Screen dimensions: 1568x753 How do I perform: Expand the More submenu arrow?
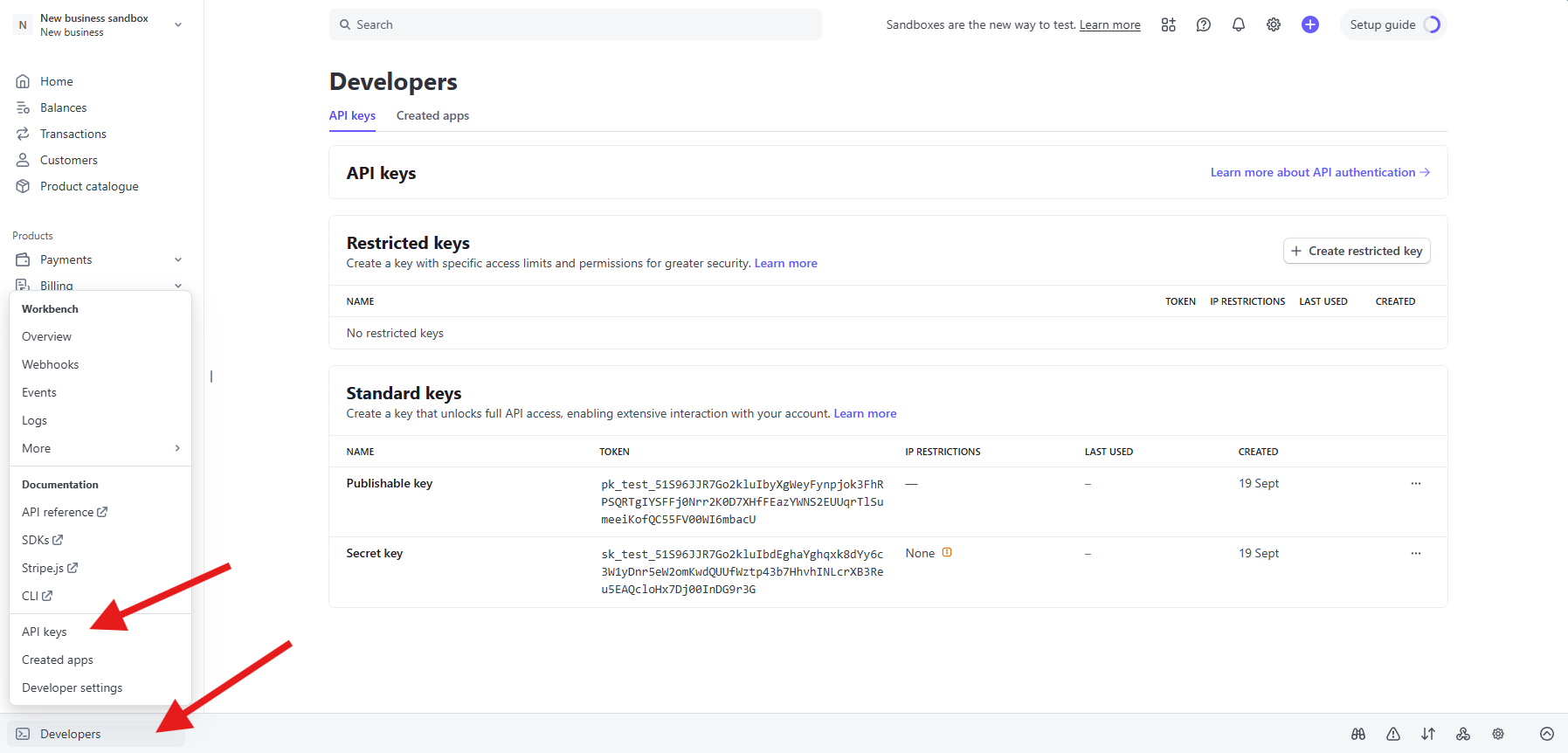[178, 448]
